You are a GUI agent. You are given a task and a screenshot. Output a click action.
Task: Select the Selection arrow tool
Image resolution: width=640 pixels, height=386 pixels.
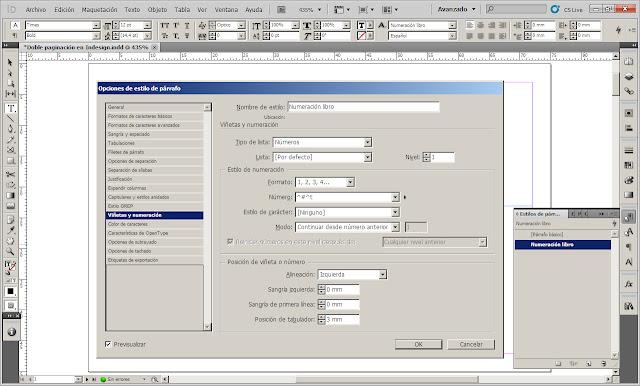[10, 62]
